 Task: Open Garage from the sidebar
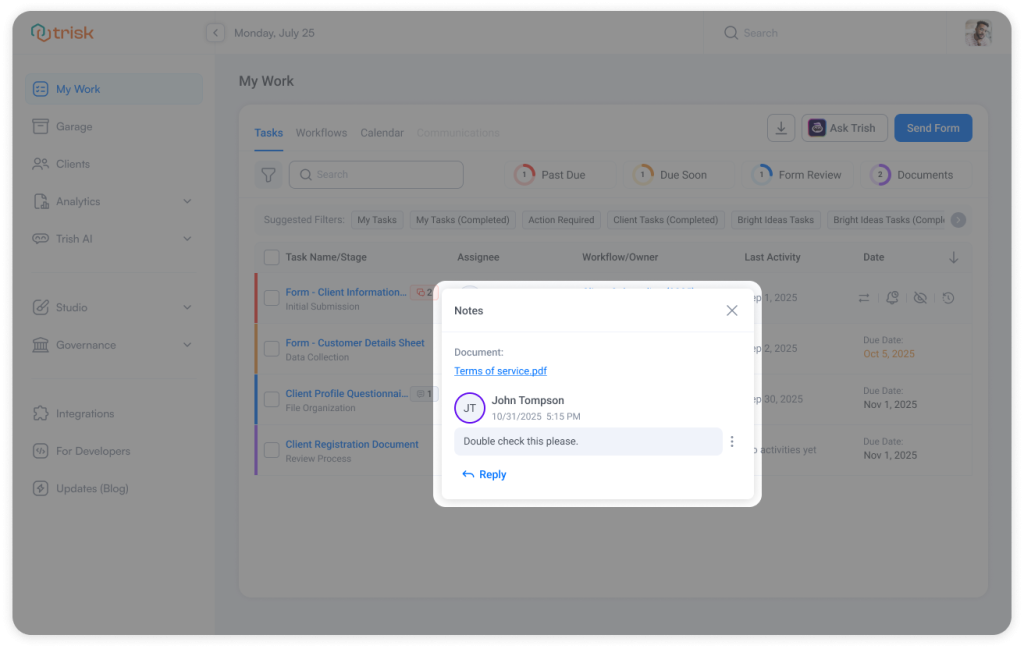coord(74,127)
